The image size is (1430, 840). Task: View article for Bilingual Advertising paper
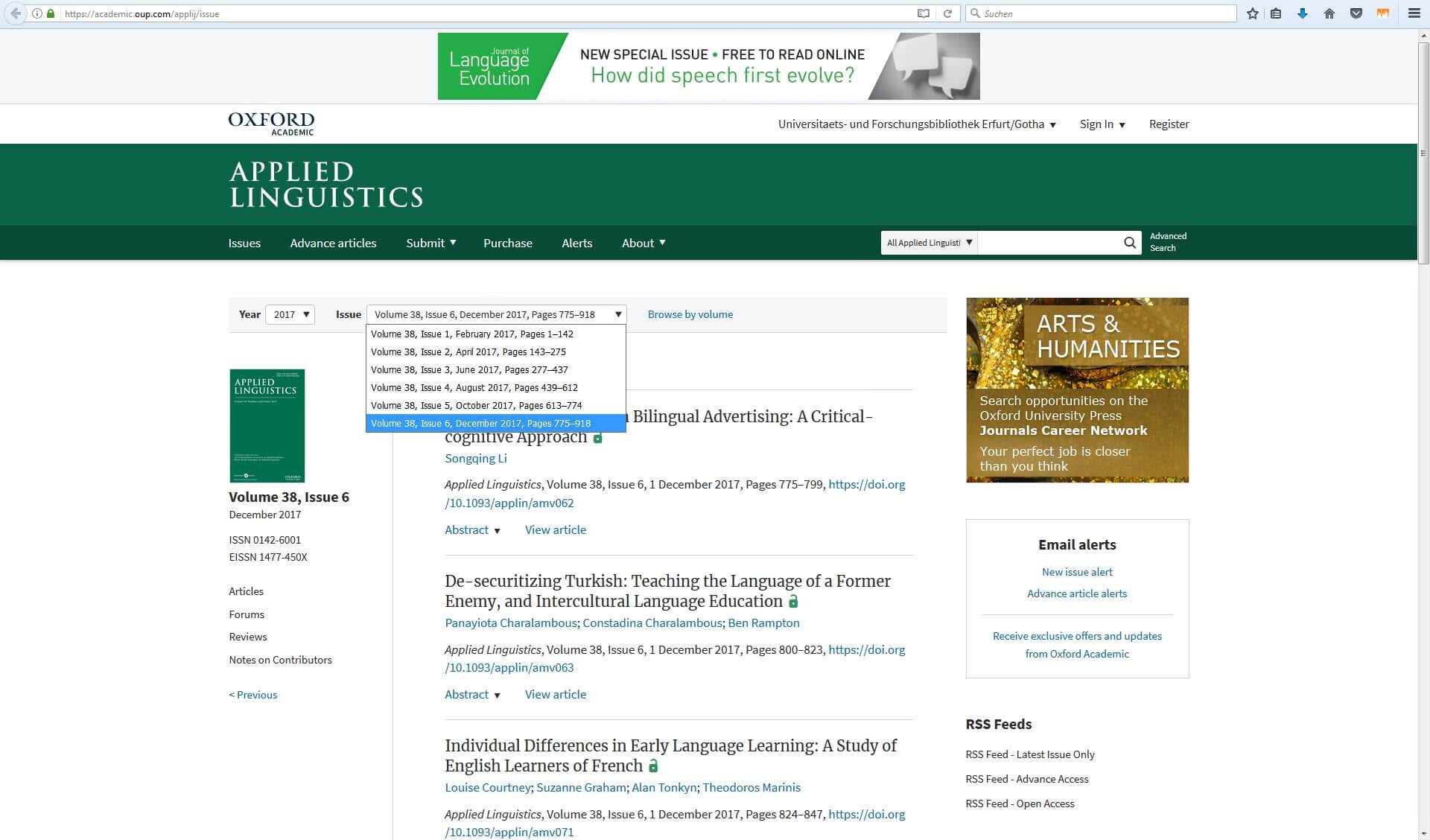[556, 529]
